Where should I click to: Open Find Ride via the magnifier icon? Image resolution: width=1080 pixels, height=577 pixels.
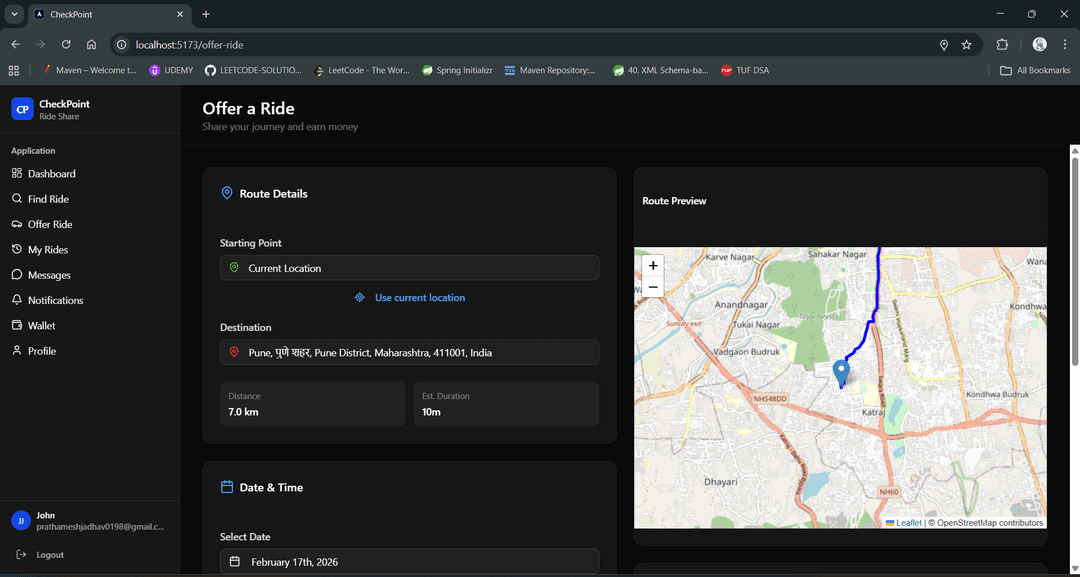tap(16, 198)
